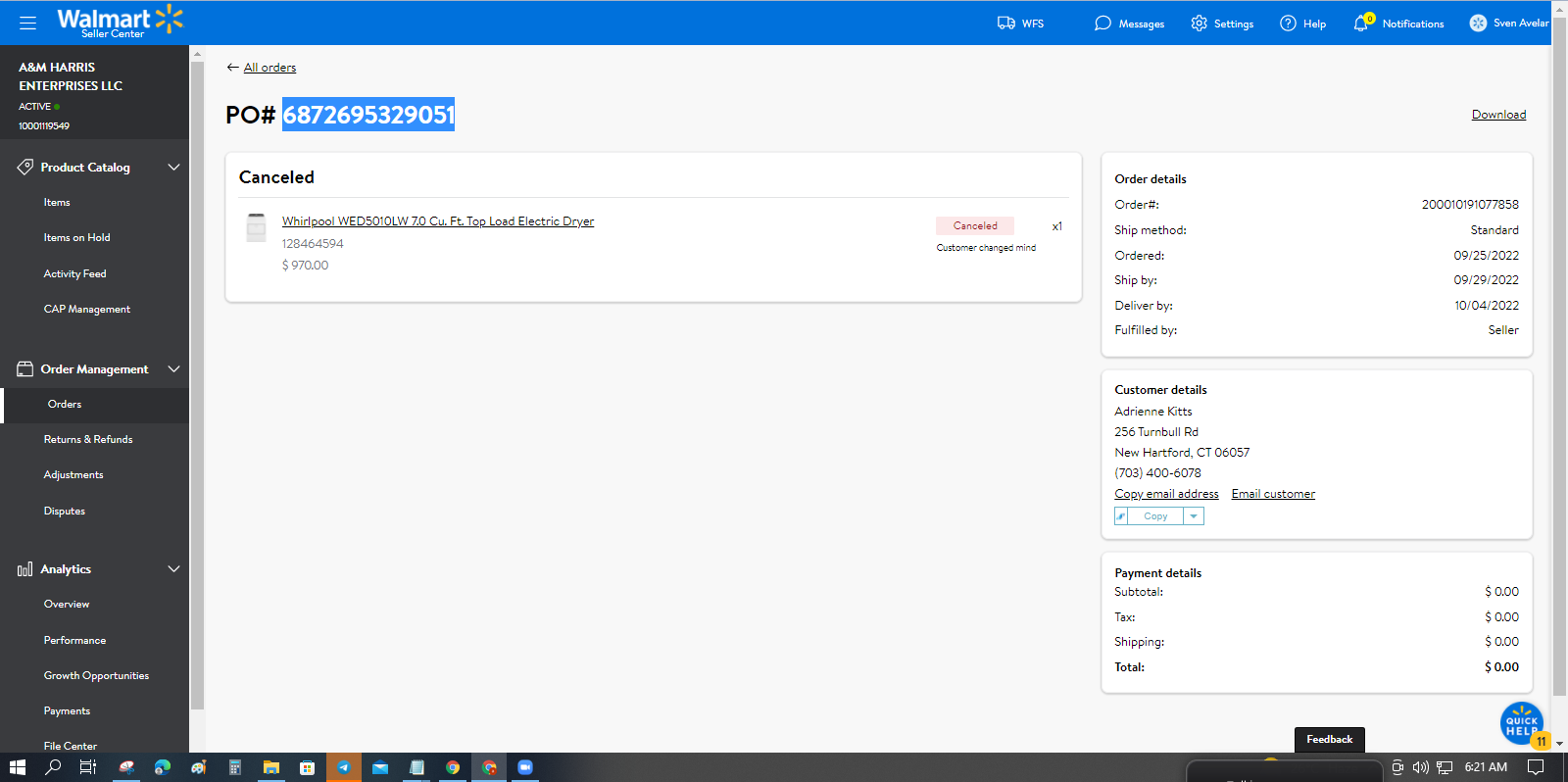Open Calculator from the taskbar
The height and width of the screenshot is (782, 1568).
pyautogui.click(x=235, y=767)
